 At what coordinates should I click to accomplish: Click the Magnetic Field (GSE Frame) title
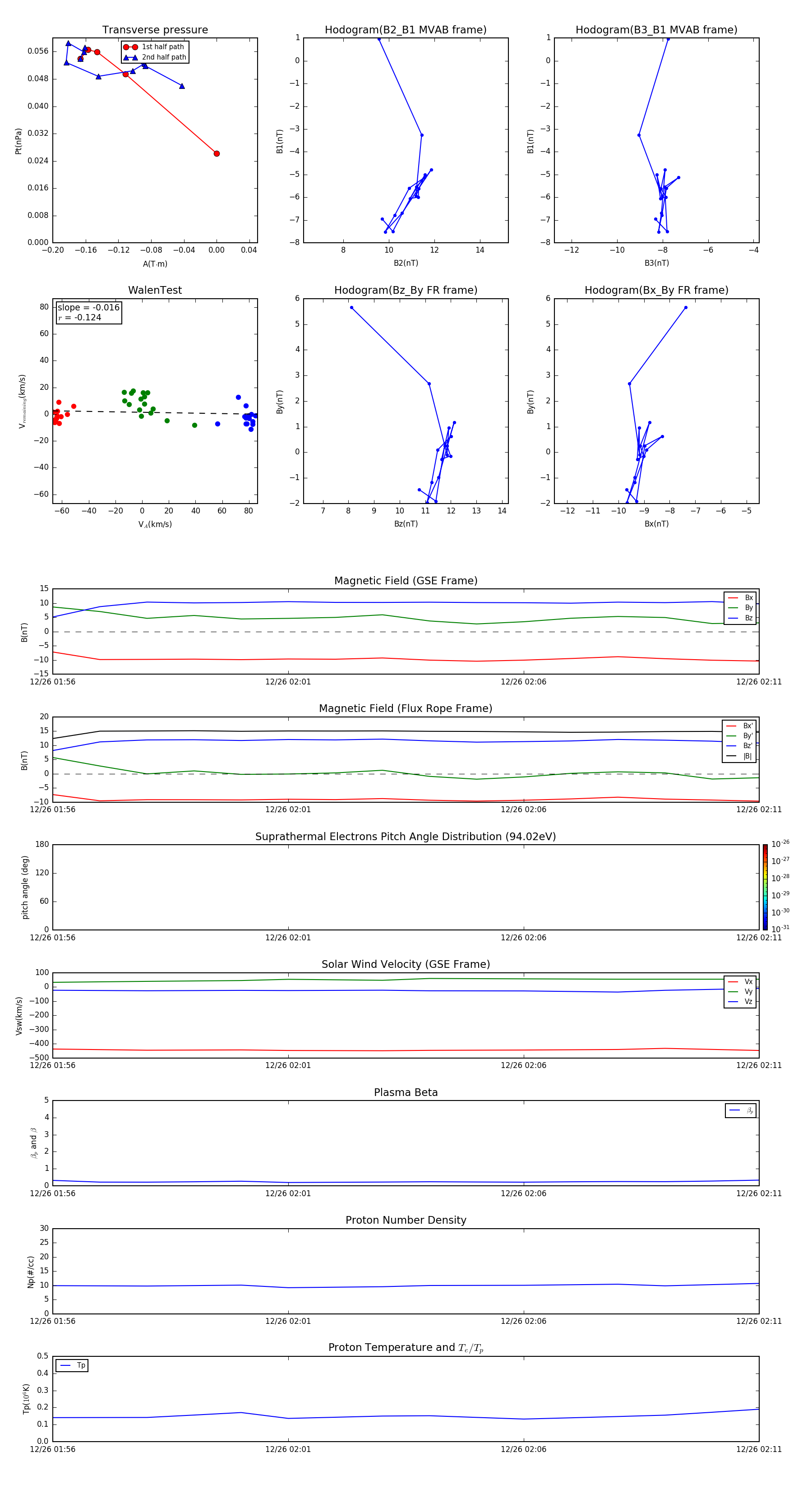(406, 581)
